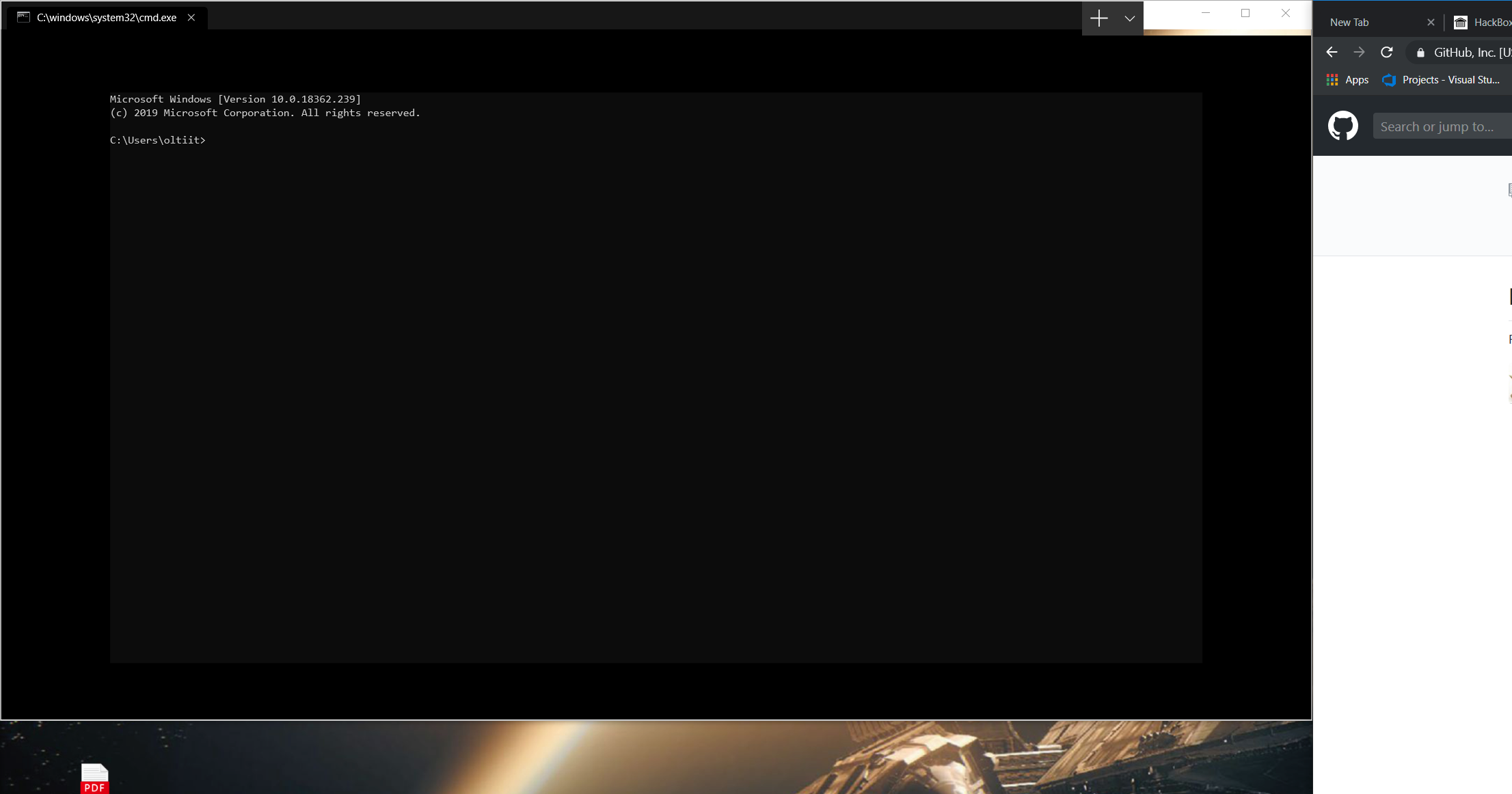
Task: Open a new terminal tab with plus
Action: coord(1098,18)
